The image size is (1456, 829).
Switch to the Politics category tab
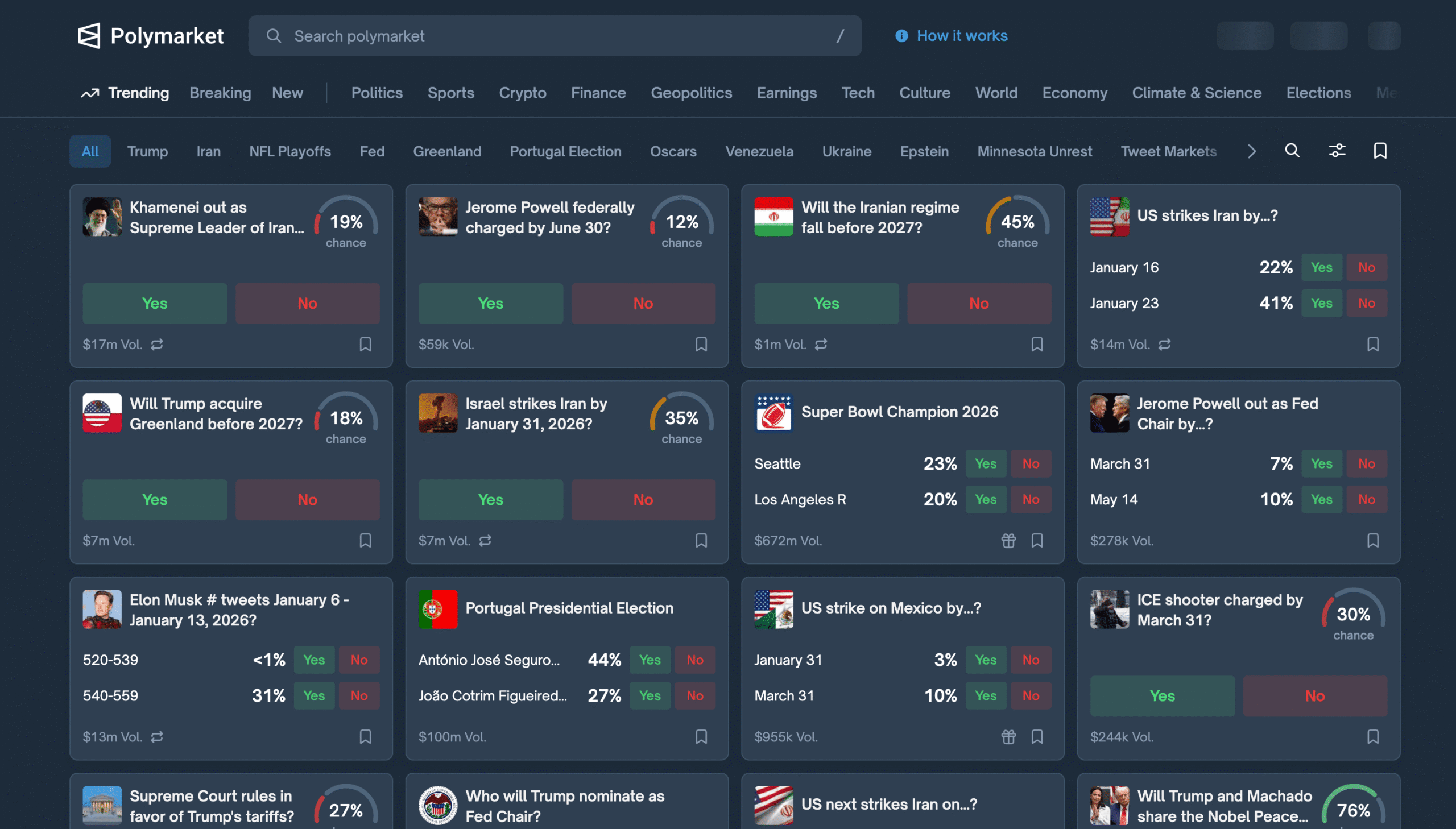(377, 93)
